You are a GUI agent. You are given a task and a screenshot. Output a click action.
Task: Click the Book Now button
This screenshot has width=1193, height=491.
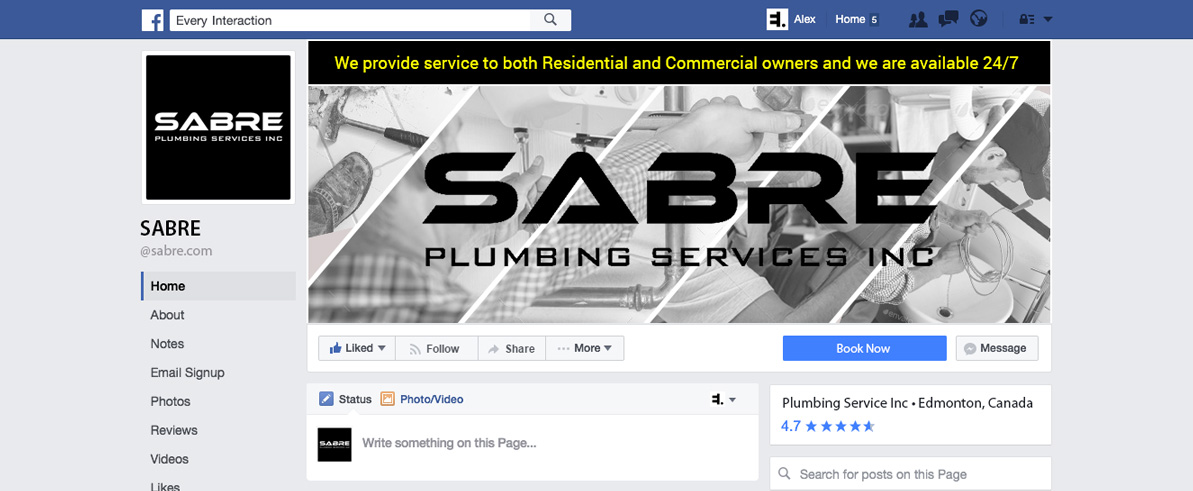(864, 348)
